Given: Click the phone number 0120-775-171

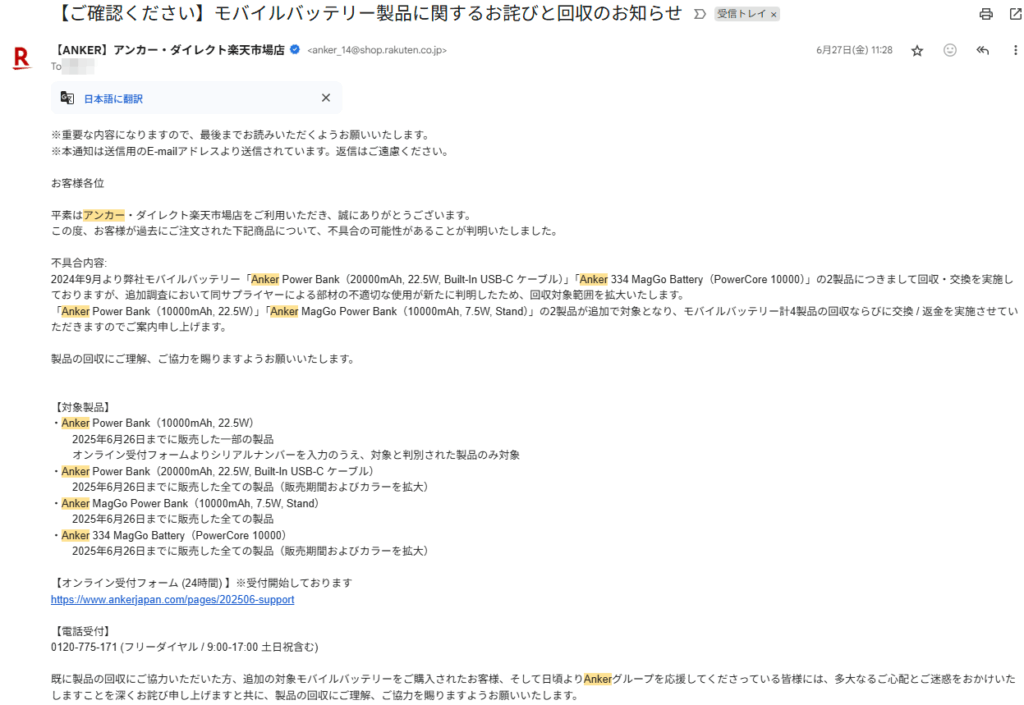Looking at the screenshot, I should (x=84, y=648).
